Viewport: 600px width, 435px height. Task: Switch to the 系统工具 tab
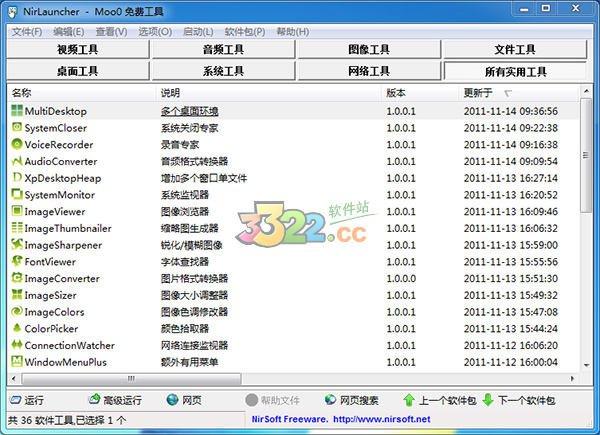pos(223,71)
